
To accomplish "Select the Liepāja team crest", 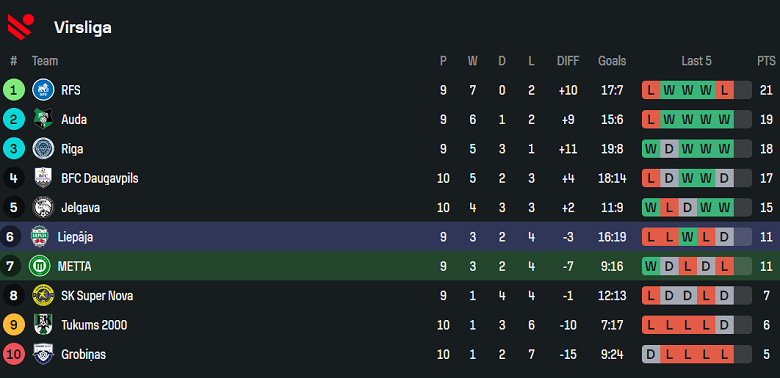I will point(39,237).
